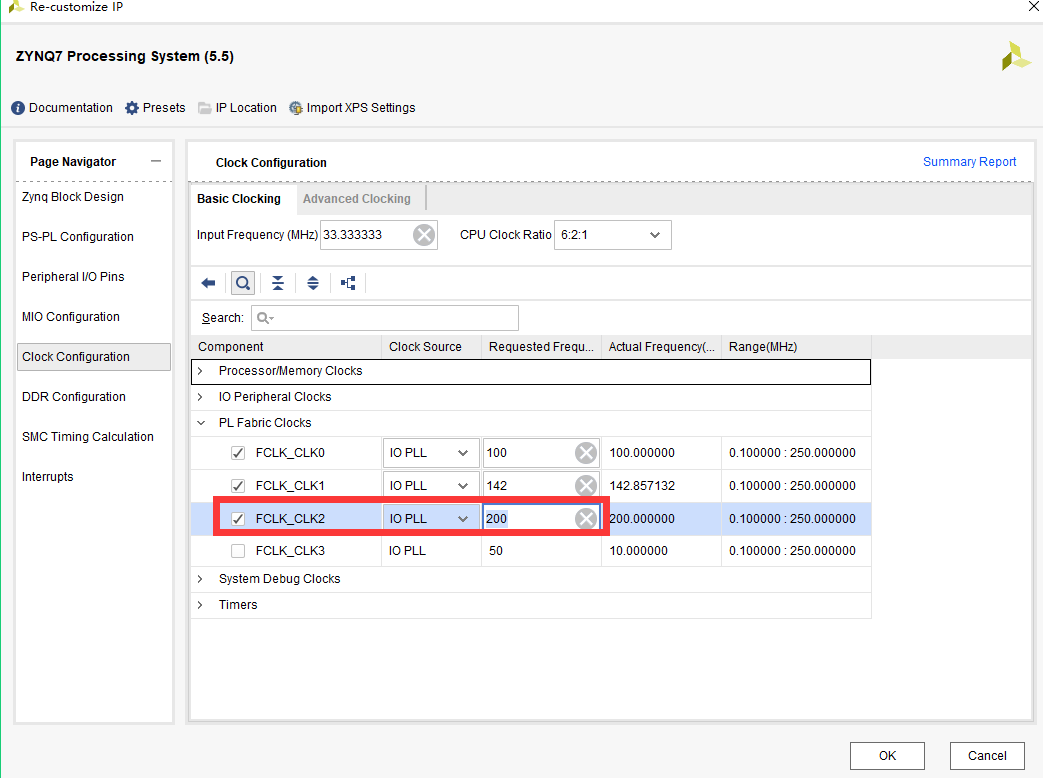Image resolution: width=1043 pixels, height=778 pixels.
Task: Click FCLK_CLK3 requested frequency value 50
Action: pos(496,551)
